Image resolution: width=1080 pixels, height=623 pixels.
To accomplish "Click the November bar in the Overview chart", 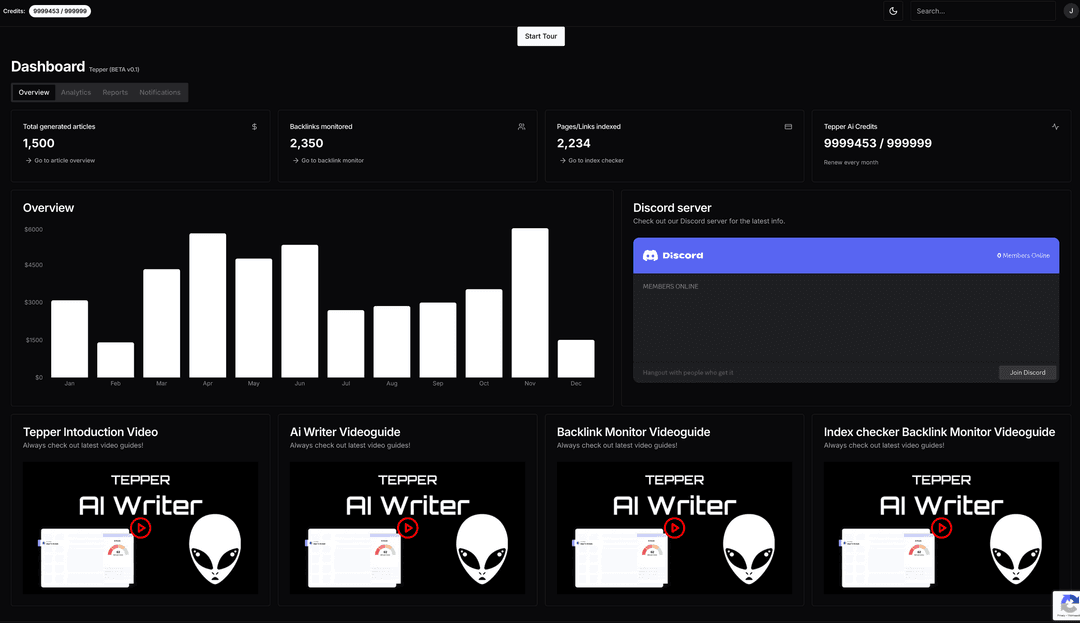I will point(530,303).
